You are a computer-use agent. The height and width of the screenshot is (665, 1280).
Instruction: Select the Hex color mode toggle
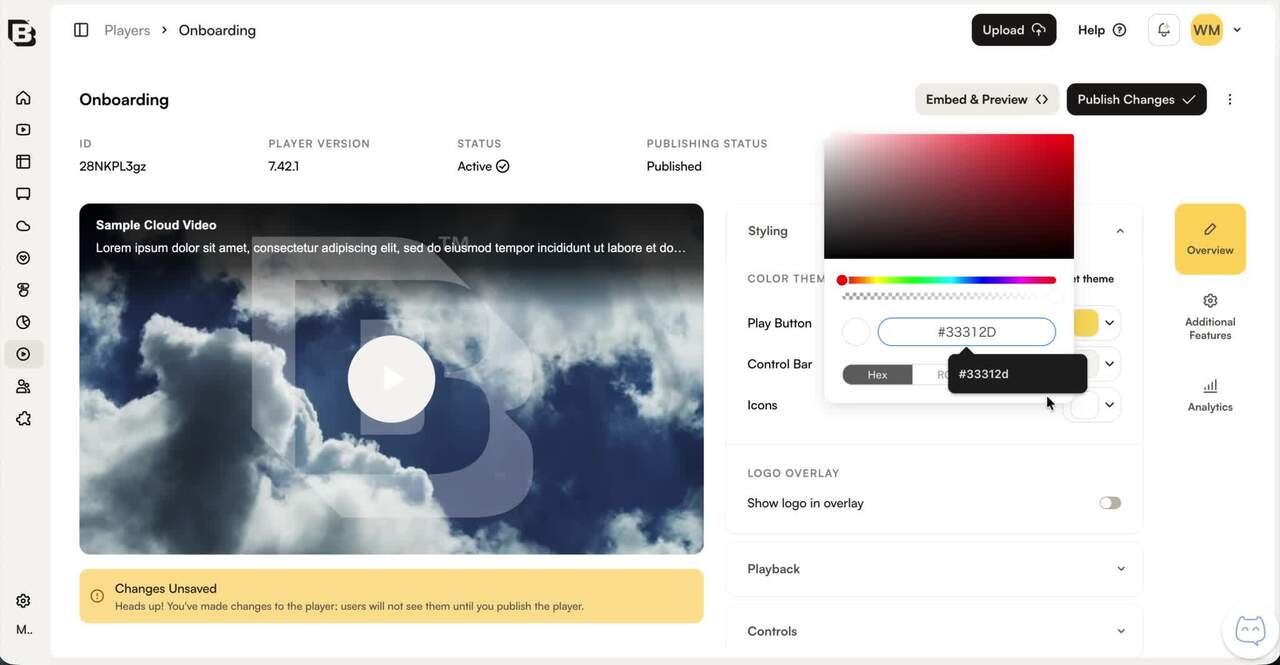pyautogui.click(x=877, y=375)
